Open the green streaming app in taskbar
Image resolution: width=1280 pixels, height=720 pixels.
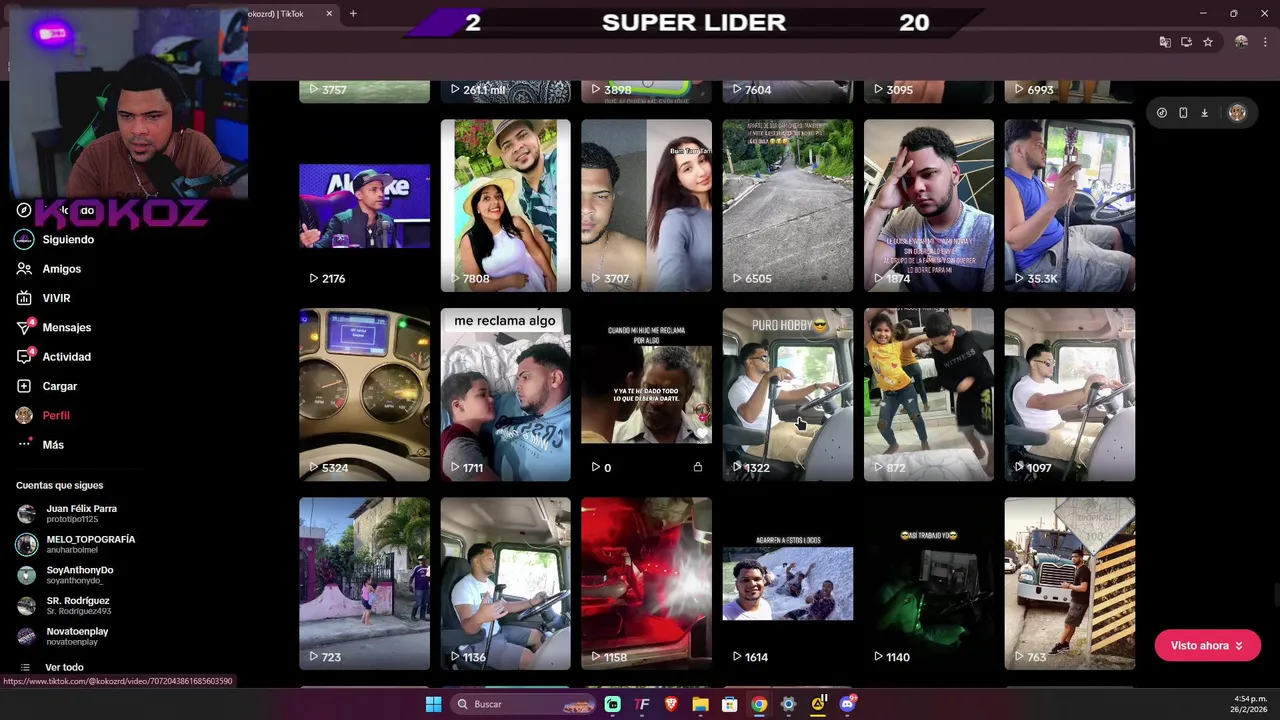[612, 704]
